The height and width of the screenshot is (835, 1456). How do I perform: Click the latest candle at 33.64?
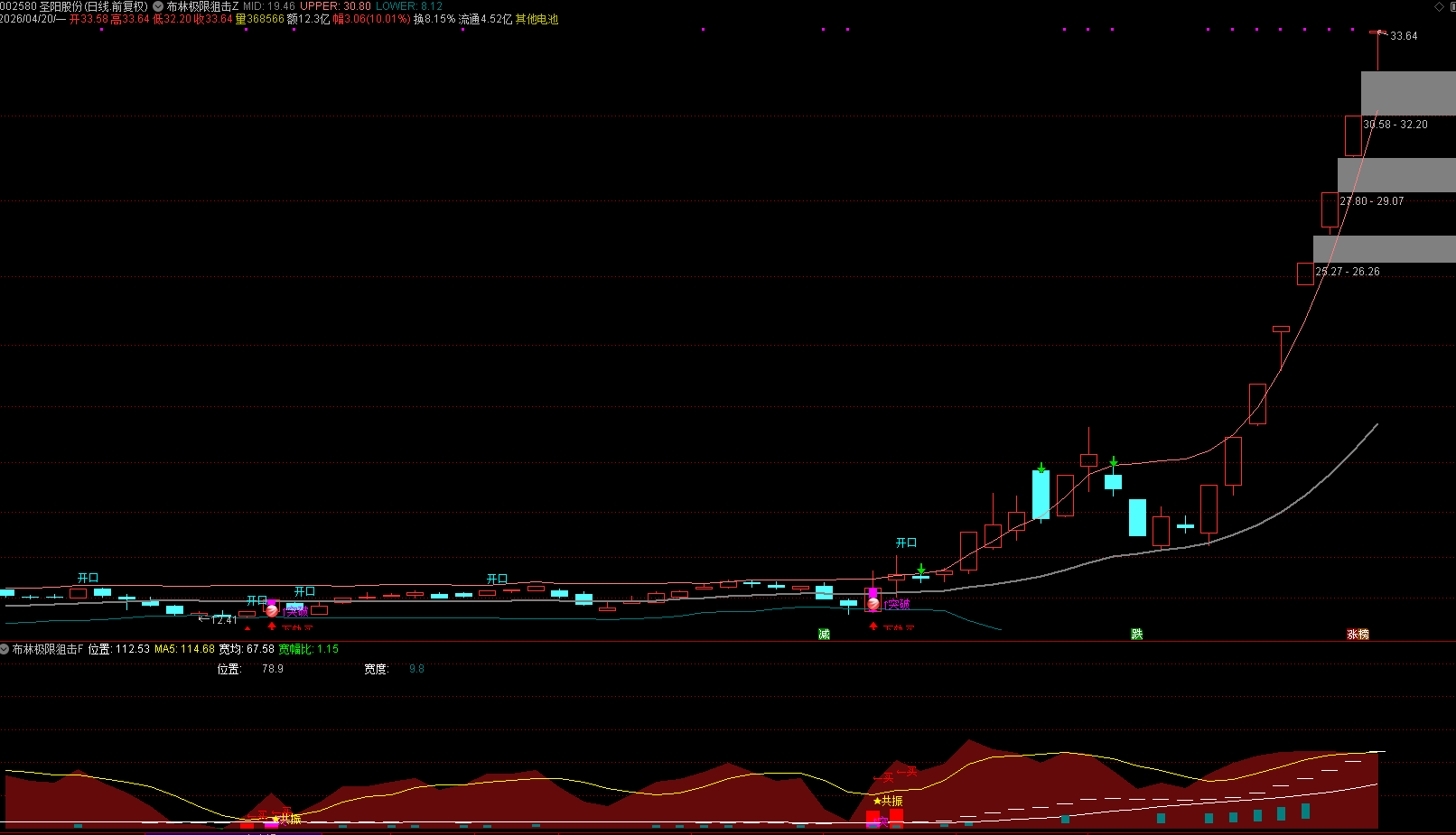point(1377,50)
